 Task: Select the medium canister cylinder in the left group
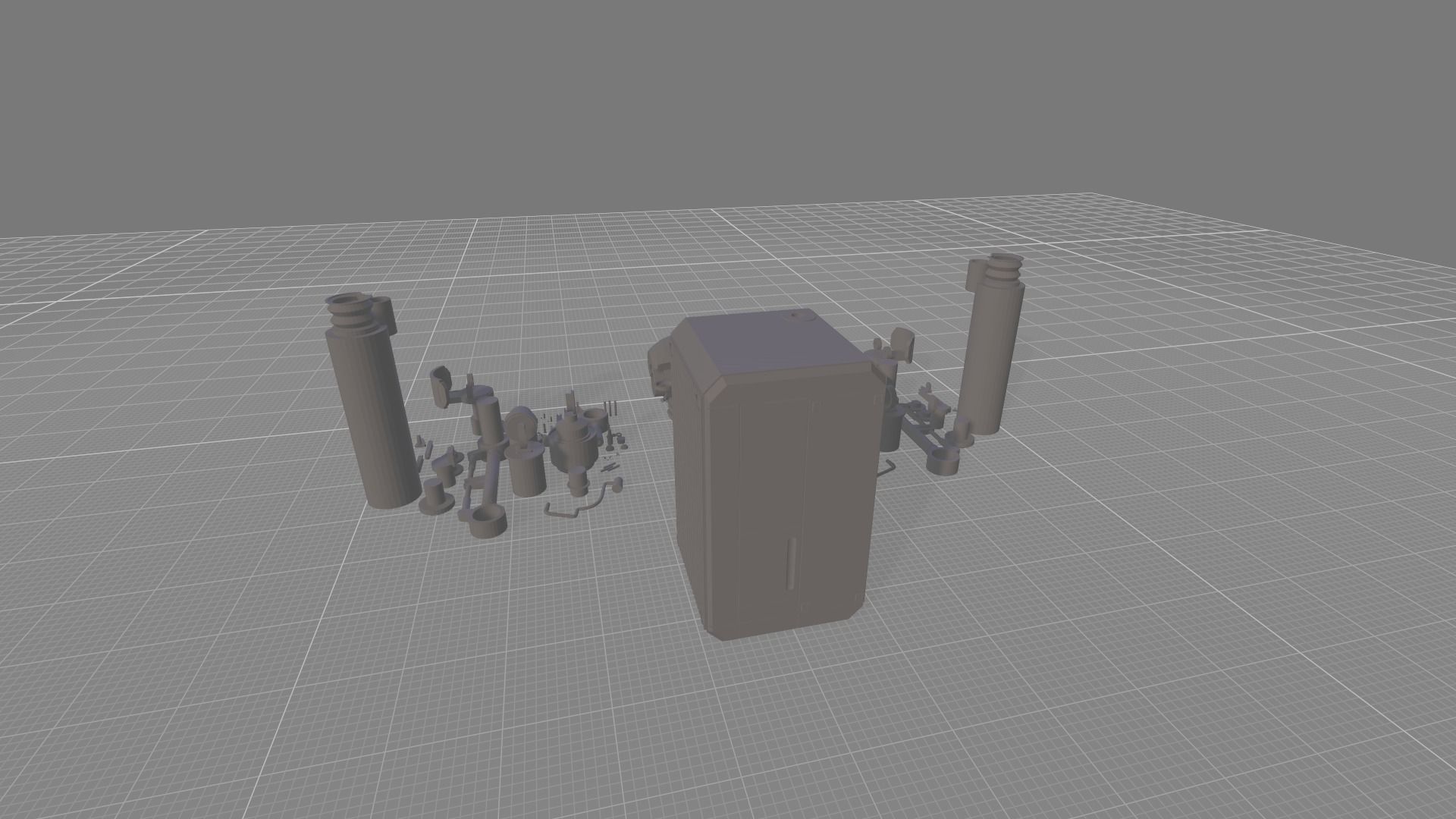[526, 471]
